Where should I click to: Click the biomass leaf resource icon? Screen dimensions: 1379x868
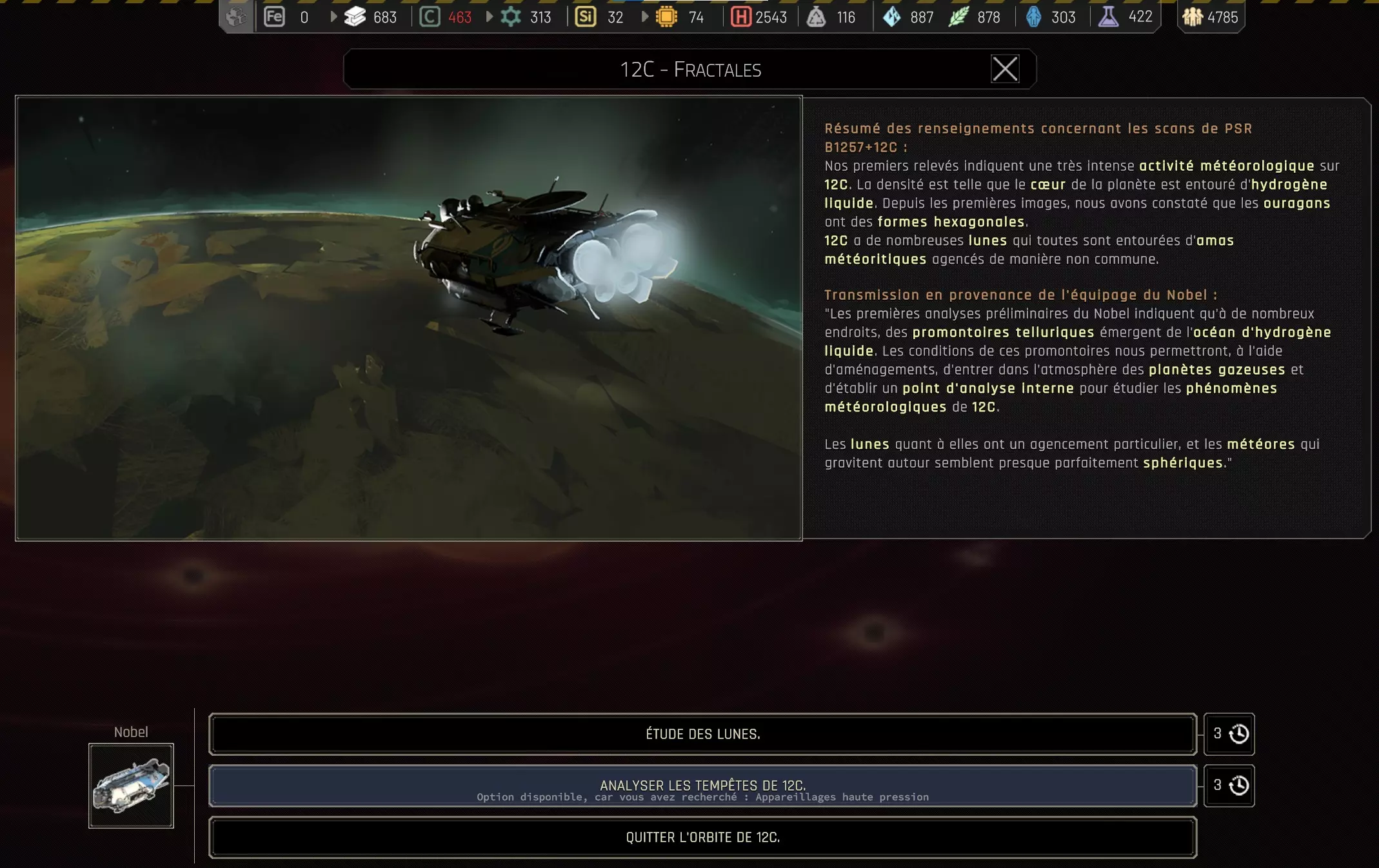(958, 17)
